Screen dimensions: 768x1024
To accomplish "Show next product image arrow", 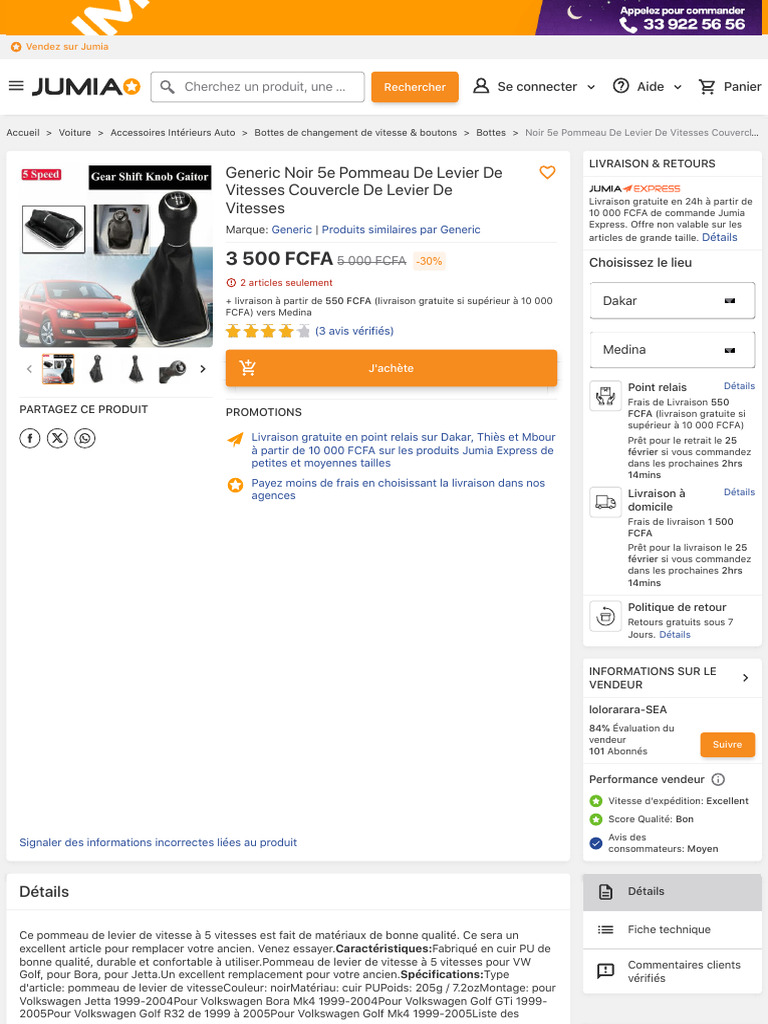I will 203,369.
